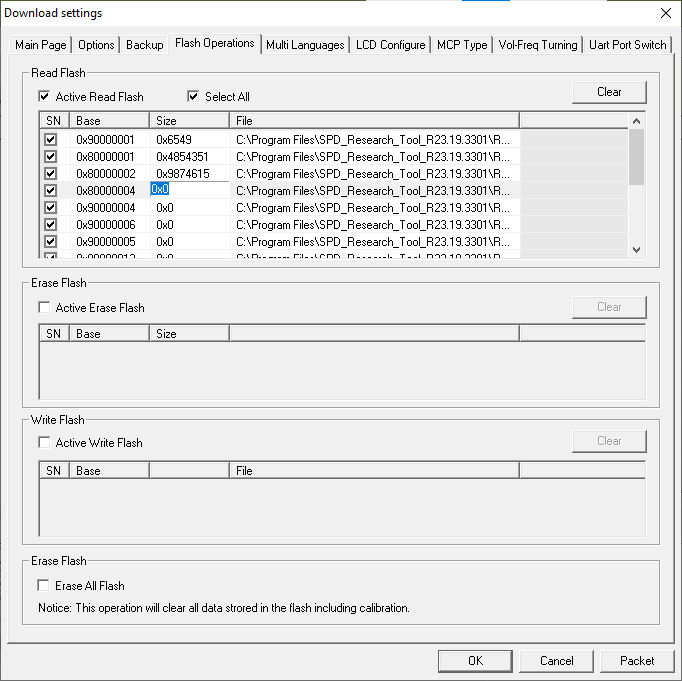Click the Packet button
The image size is (682, 681).
(x=637, y=661)
